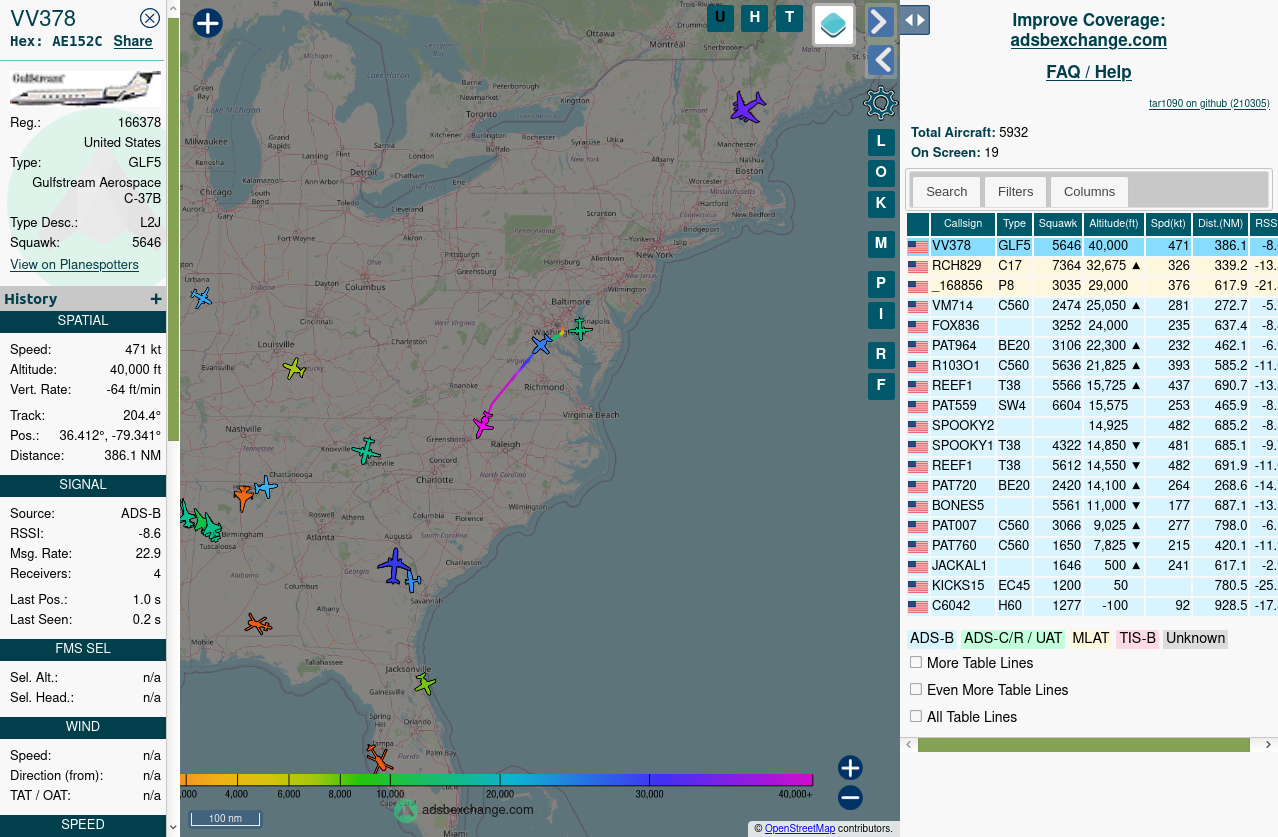
Task: Select the light blue aircraft near Urbana
Action: 202,298
